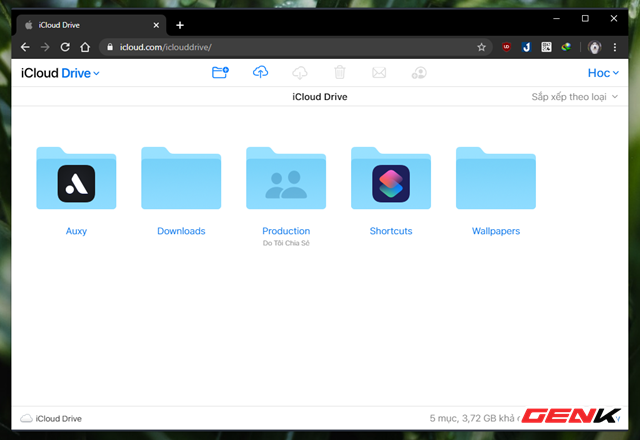The image size is (640, 440).
Task: Click the Wallpapers folder name
Action: [496, 231]
